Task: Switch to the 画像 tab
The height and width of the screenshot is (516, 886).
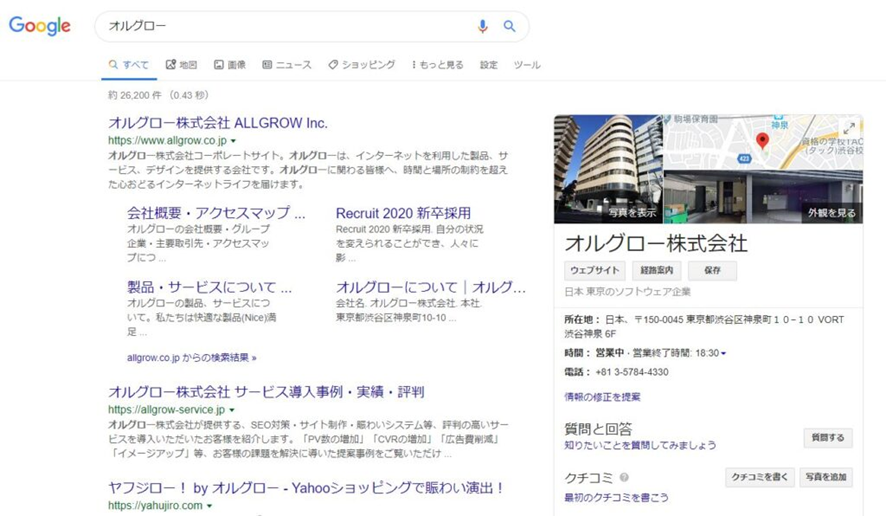Action: click(230, 65)
